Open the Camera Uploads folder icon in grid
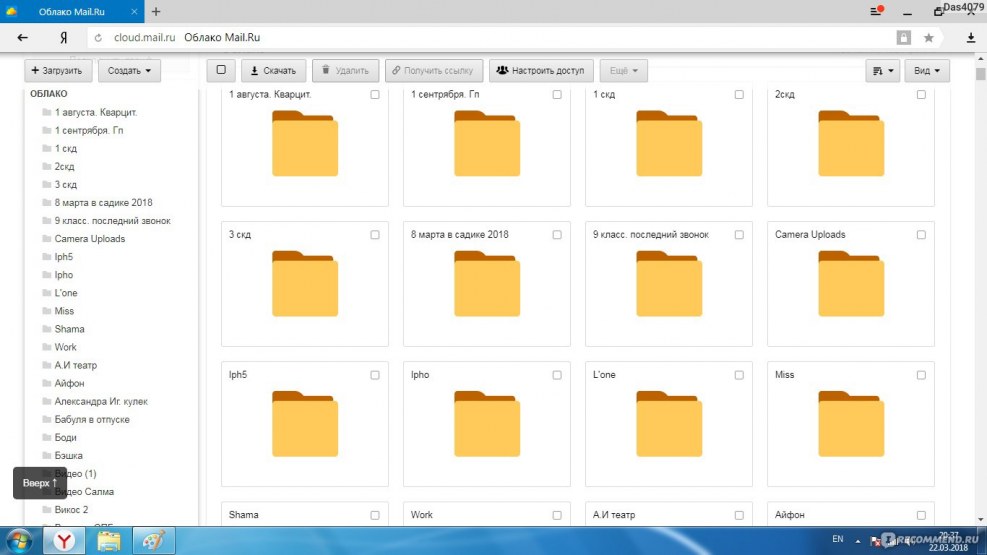 tap(850, 284)
